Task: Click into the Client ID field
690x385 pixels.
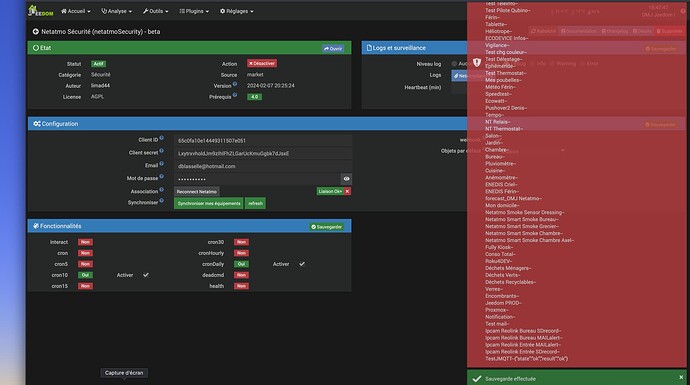Action: click(x=263, y=141)
